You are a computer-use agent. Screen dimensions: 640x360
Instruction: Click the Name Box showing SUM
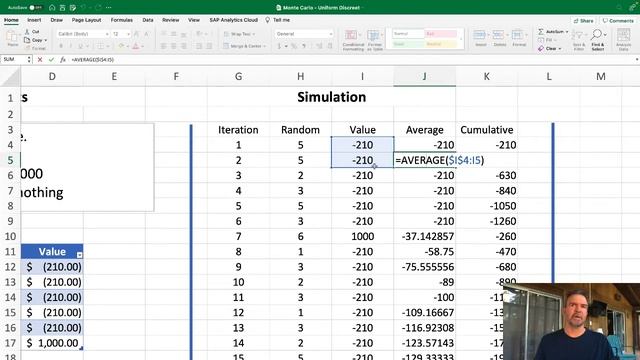pyautogui.click(x=13, y=60)
